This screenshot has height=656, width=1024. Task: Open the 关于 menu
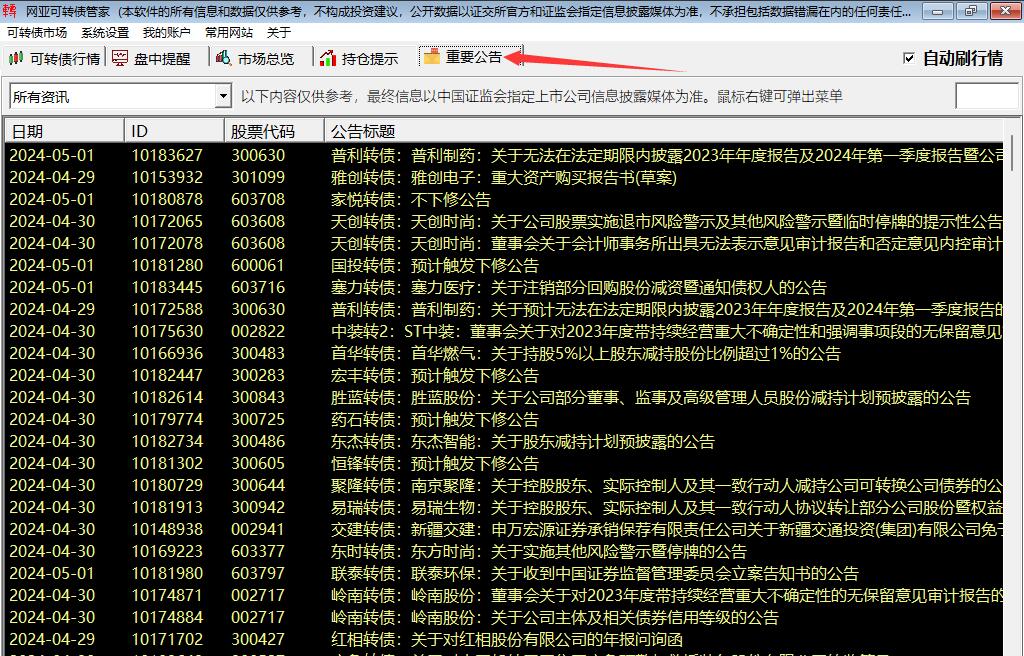click(x=279, y=33)
